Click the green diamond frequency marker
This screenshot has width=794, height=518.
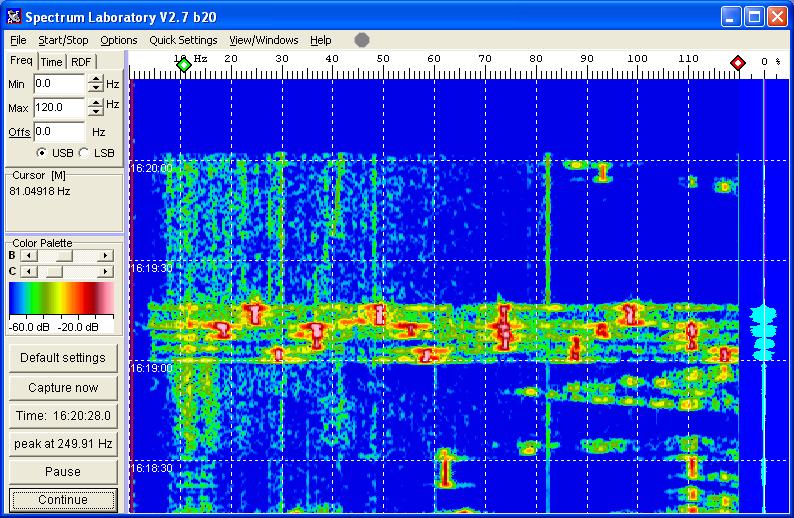pos(184,65)
